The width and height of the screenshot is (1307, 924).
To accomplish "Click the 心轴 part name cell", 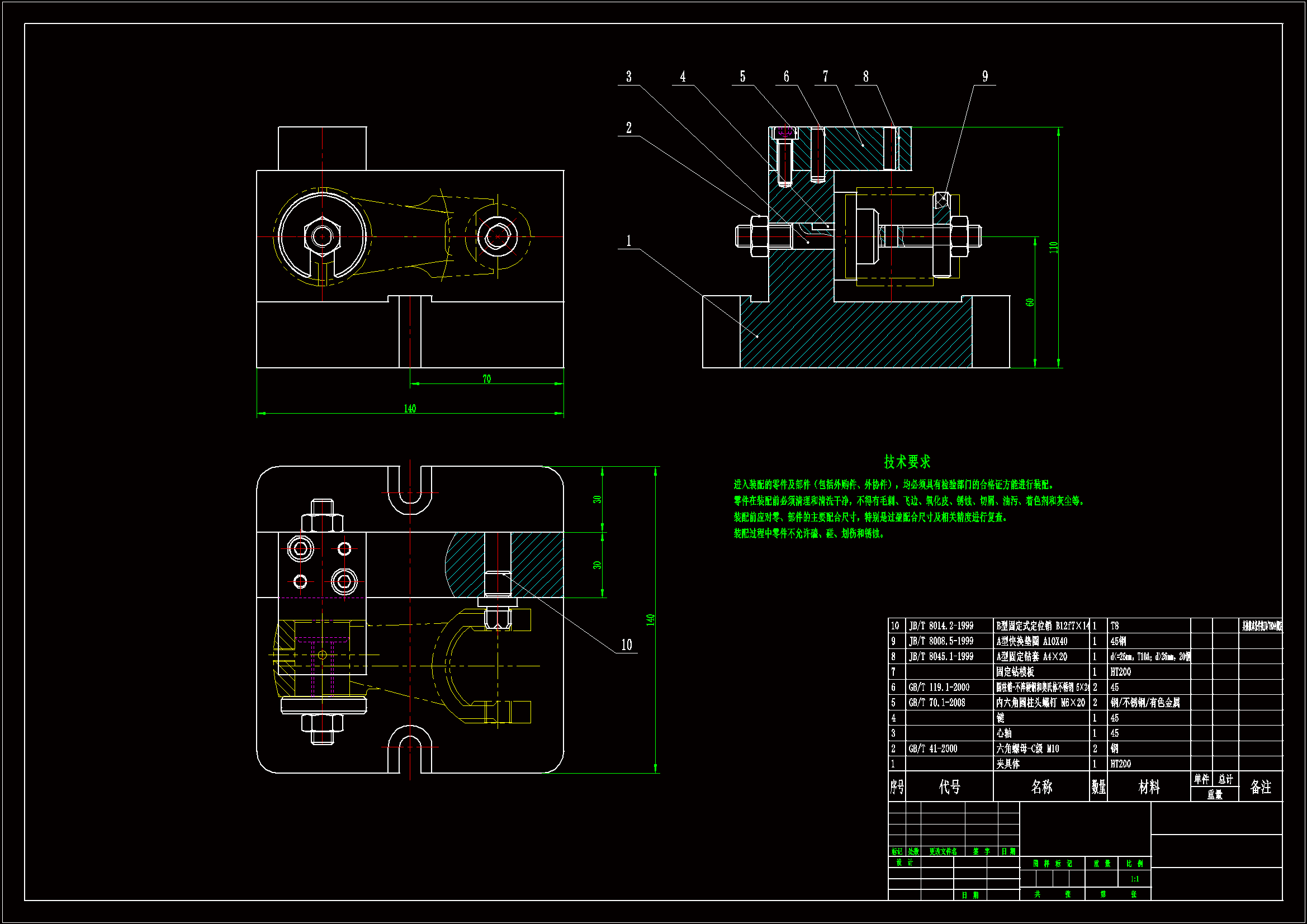I will [x=1003, y=733].
